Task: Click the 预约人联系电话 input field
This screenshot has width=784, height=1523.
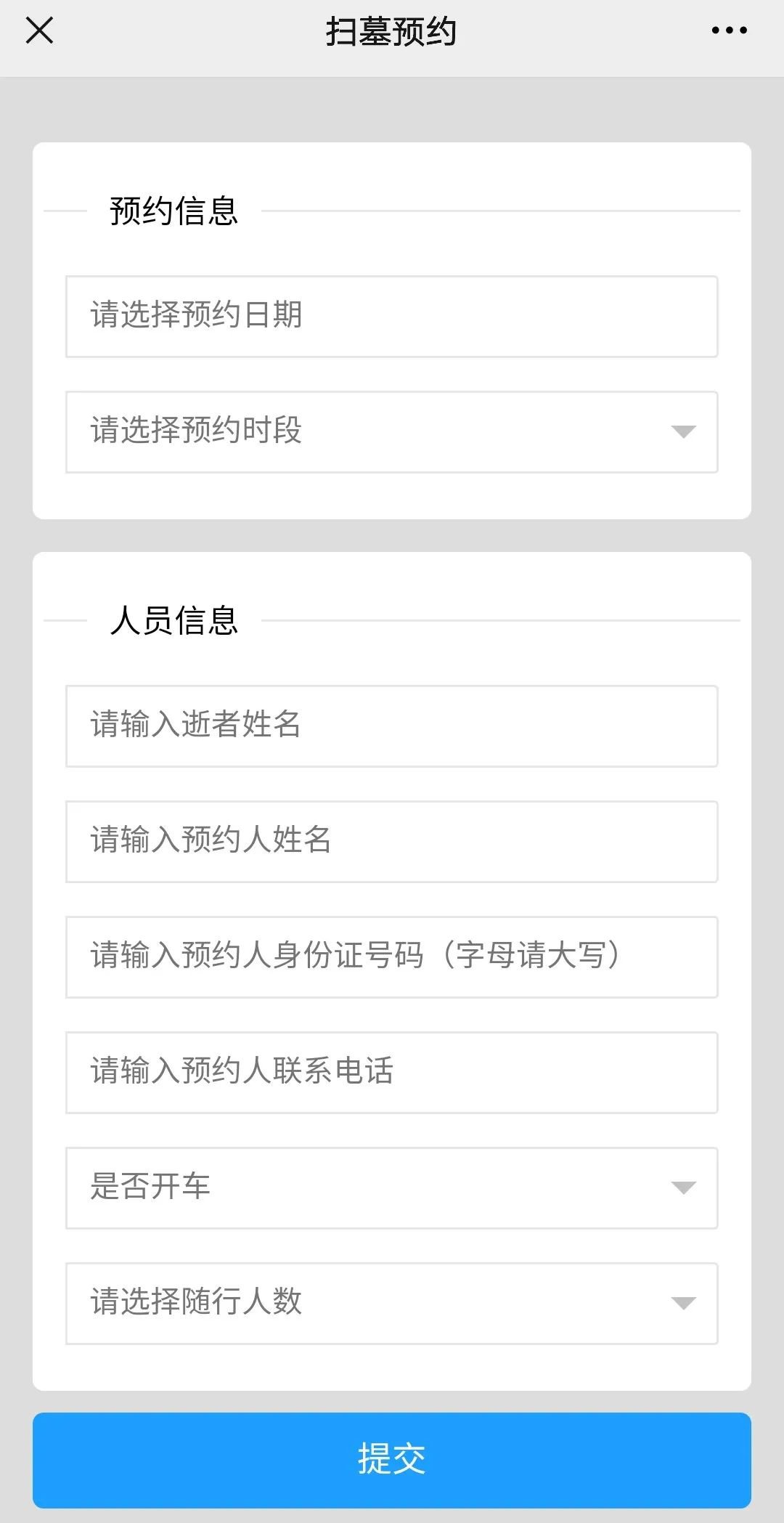Action: 392,1072
